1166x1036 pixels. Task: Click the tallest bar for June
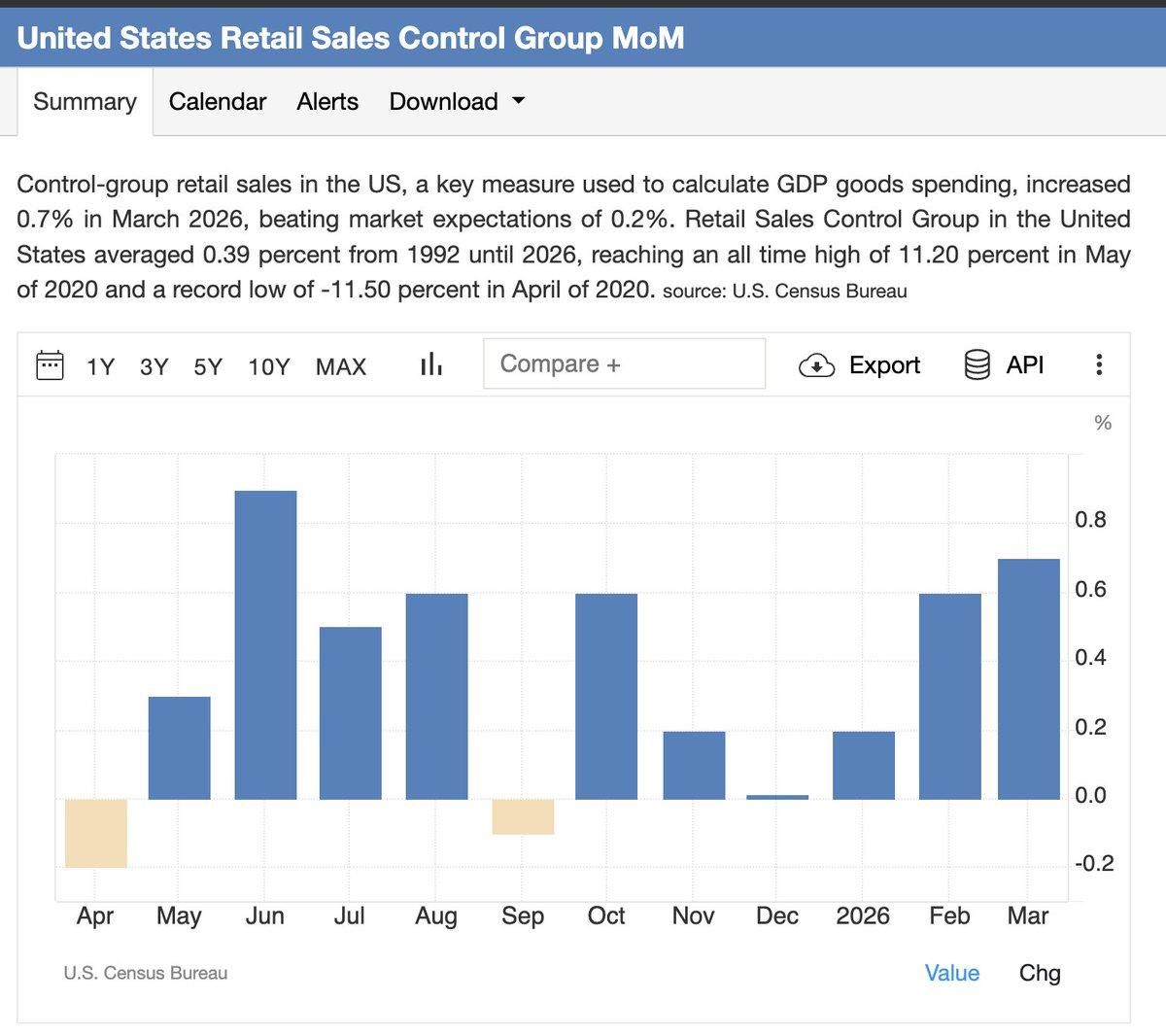264,641
